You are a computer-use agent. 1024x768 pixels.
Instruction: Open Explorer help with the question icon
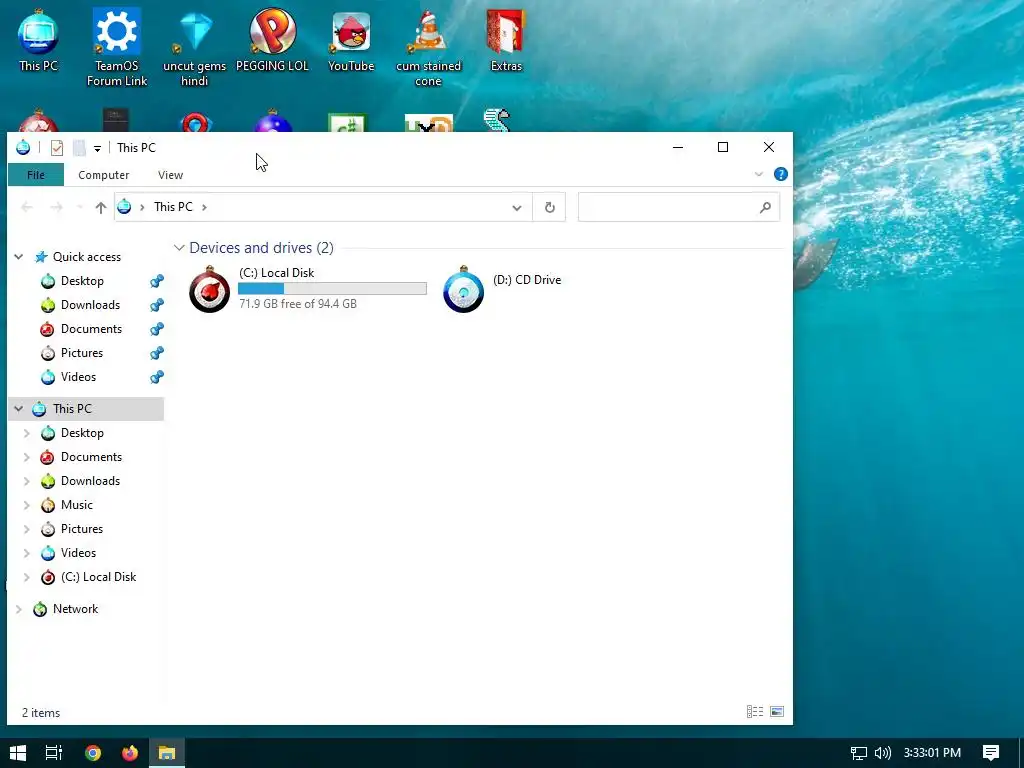coord(780,174)
